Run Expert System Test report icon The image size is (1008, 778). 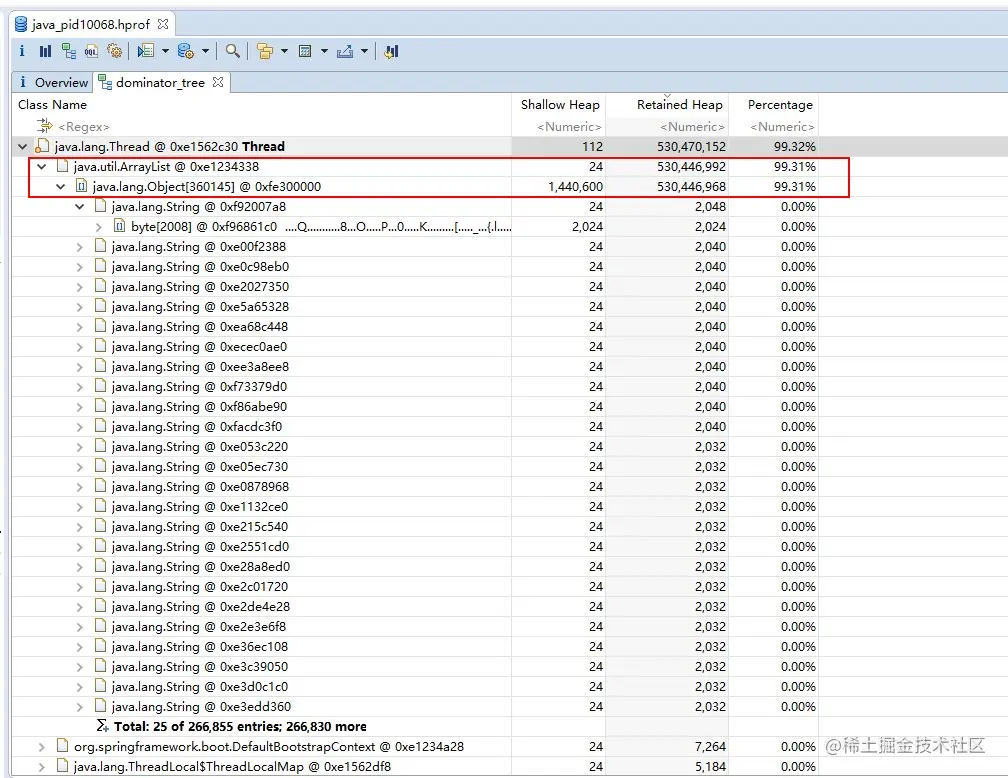146,51
